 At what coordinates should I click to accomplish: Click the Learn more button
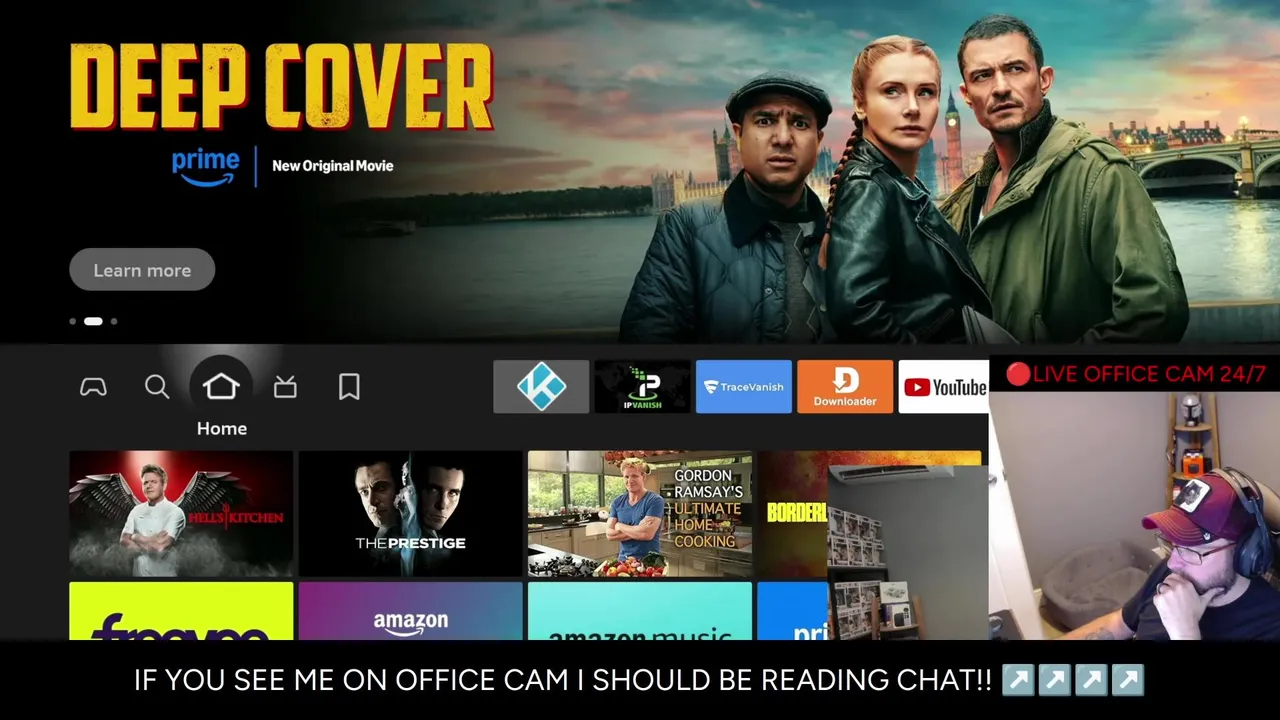click(x=142, y=270)
